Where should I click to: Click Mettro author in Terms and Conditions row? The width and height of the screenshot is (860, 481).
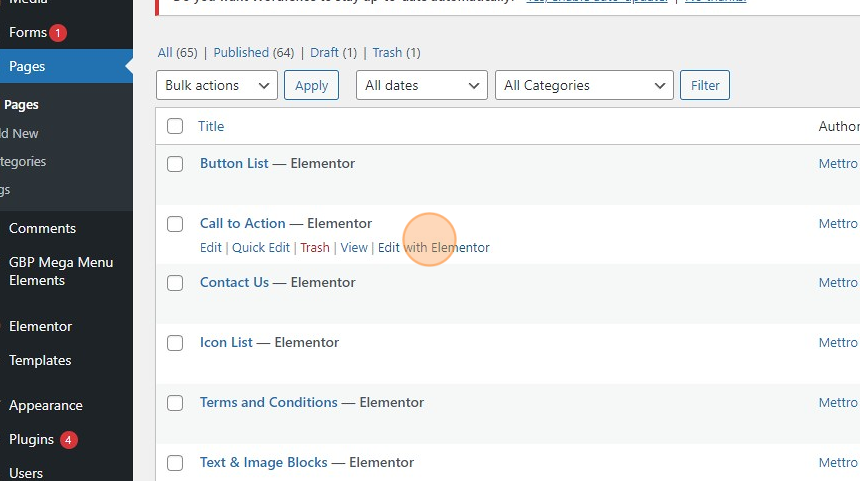(838, 402)
